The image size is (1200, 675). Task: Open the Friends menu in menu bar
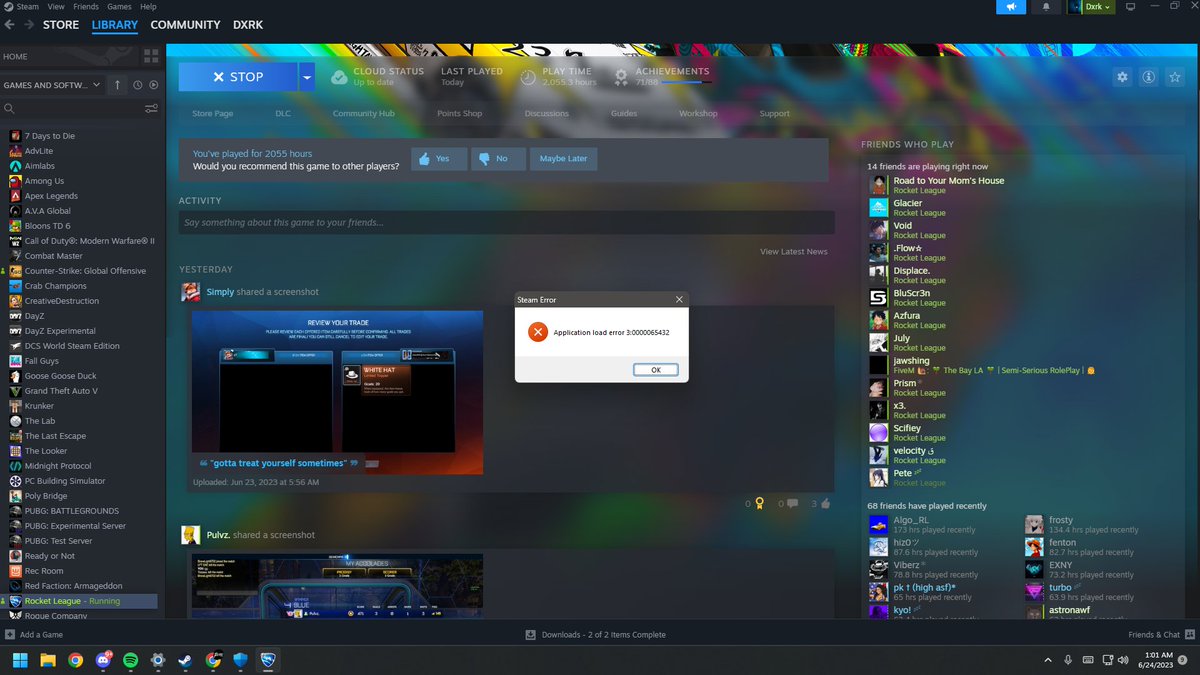pyautogui.click(x=85, y=6)
